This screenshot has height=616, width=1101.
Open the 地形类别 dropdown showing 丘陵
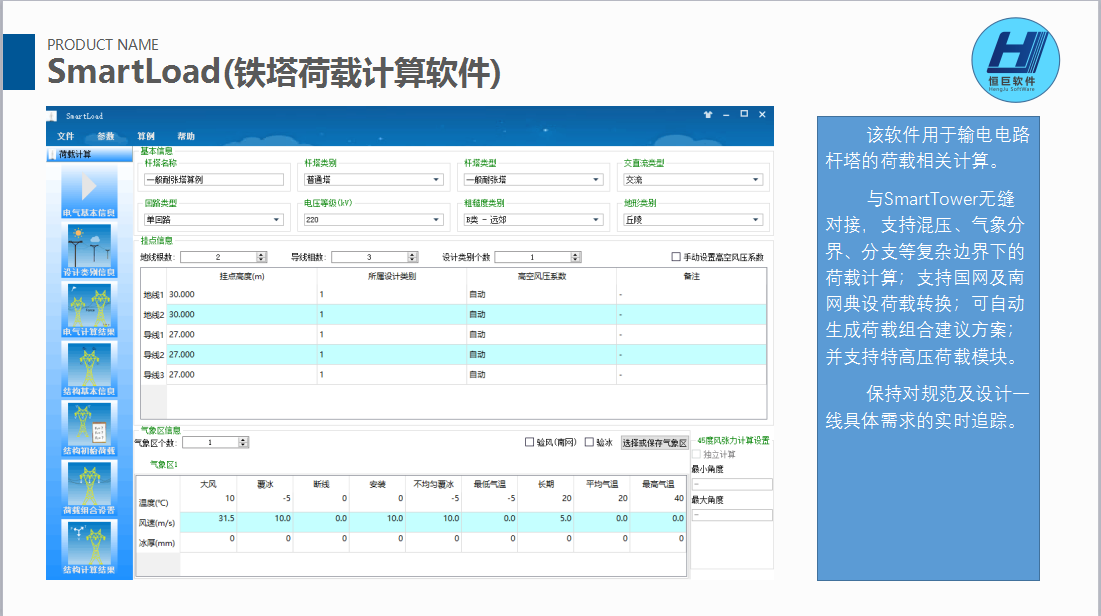click(x=693, y=220)
